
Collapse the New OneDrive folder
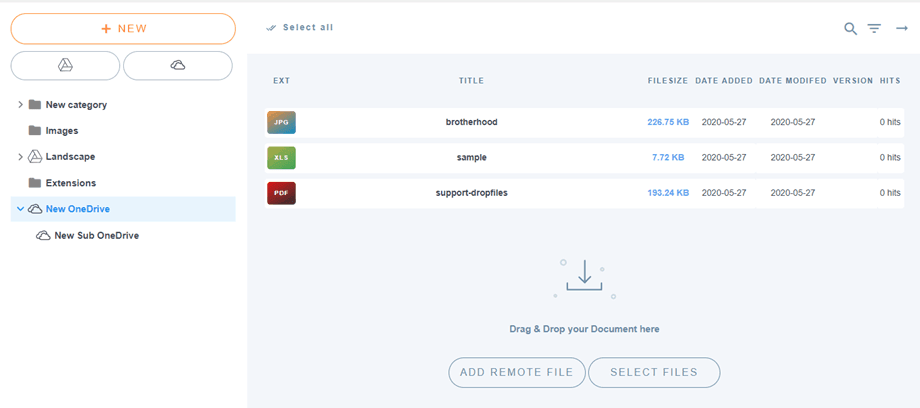point(21,209)
